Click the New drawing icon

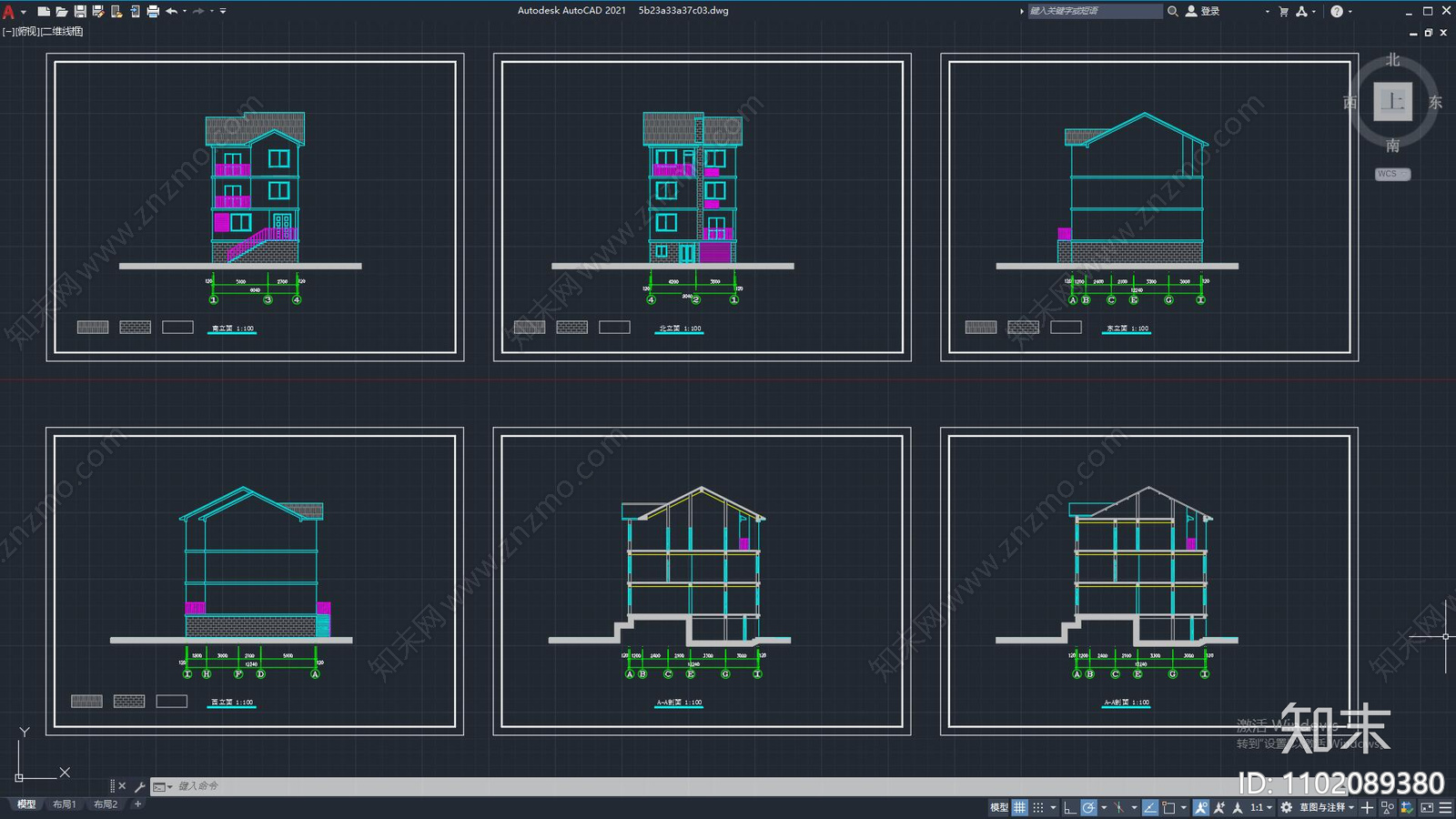(x=43, y=11)
